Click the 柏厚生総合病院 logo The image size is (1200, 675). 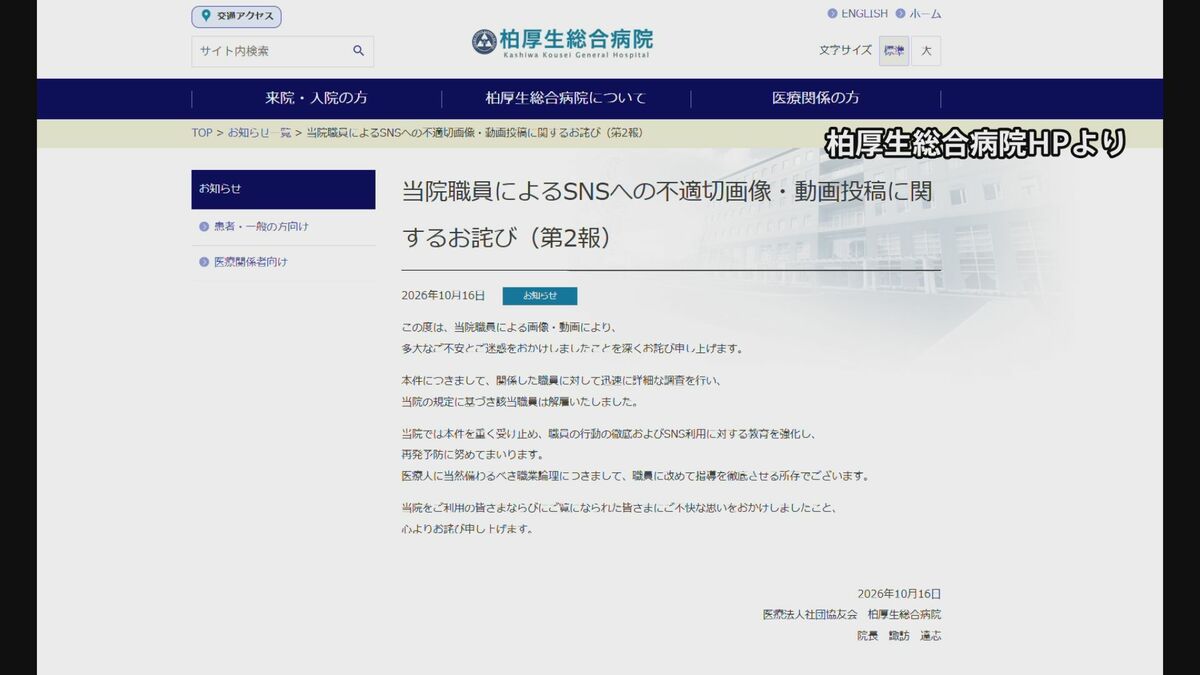point(562,42)
